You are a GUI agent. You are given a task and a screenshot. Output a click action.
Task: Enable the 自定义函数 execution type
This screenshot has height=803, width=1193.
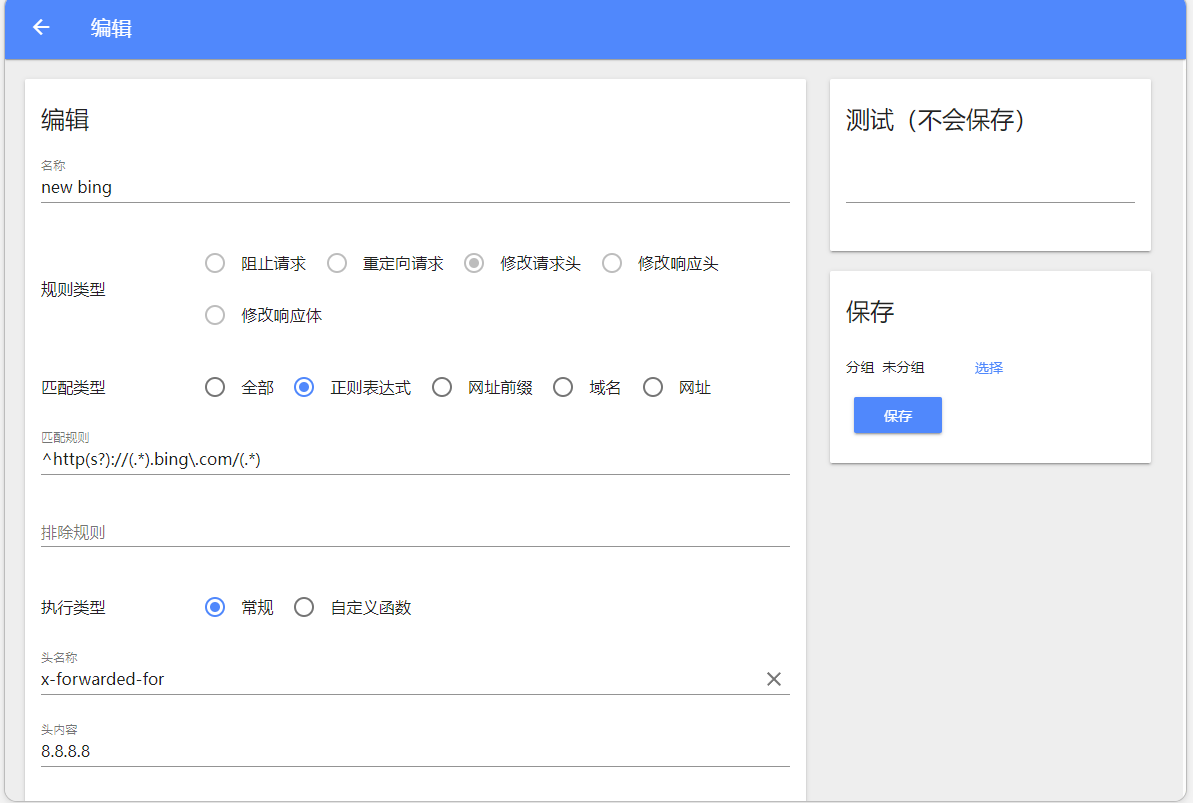pos(304,606)
